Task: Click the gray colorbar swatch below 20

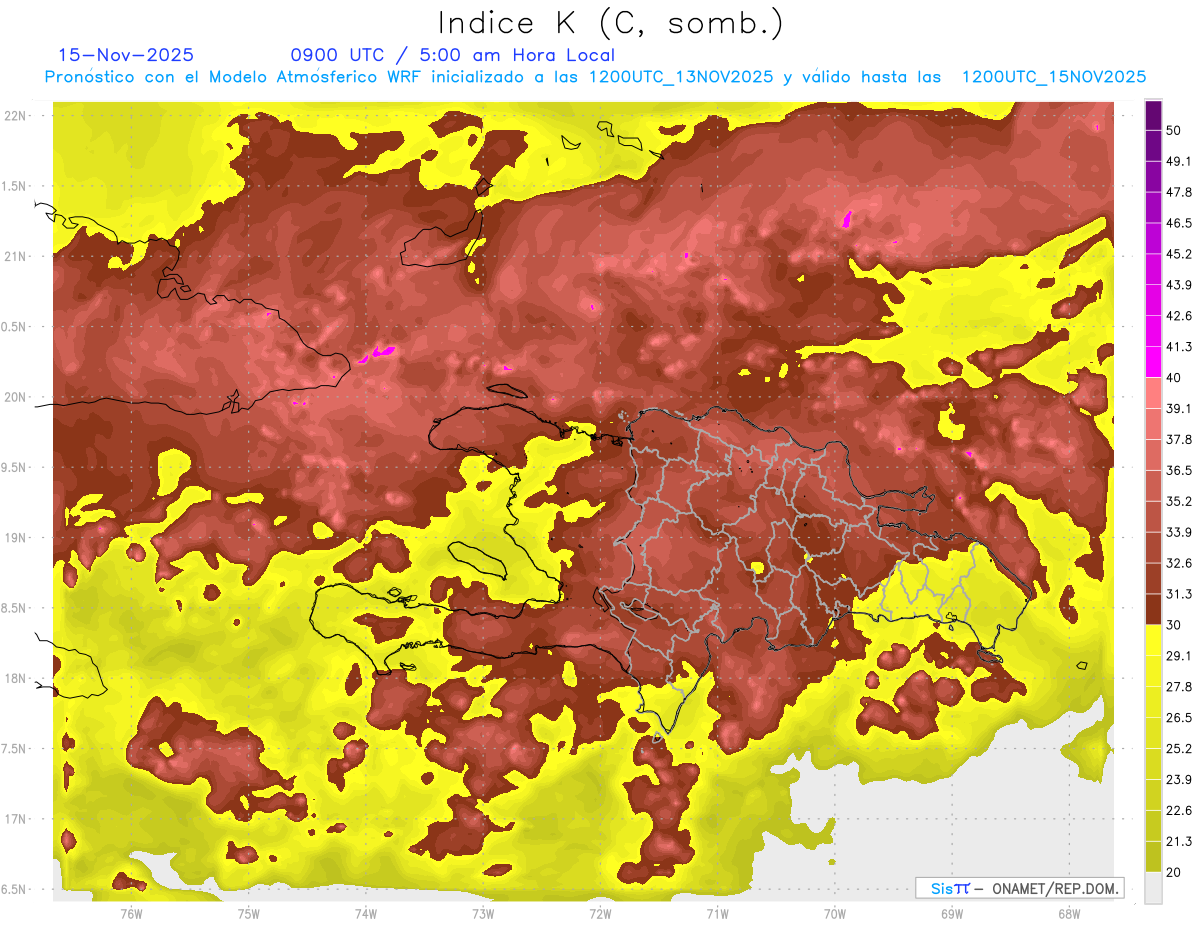Action: pos(1153,888)
